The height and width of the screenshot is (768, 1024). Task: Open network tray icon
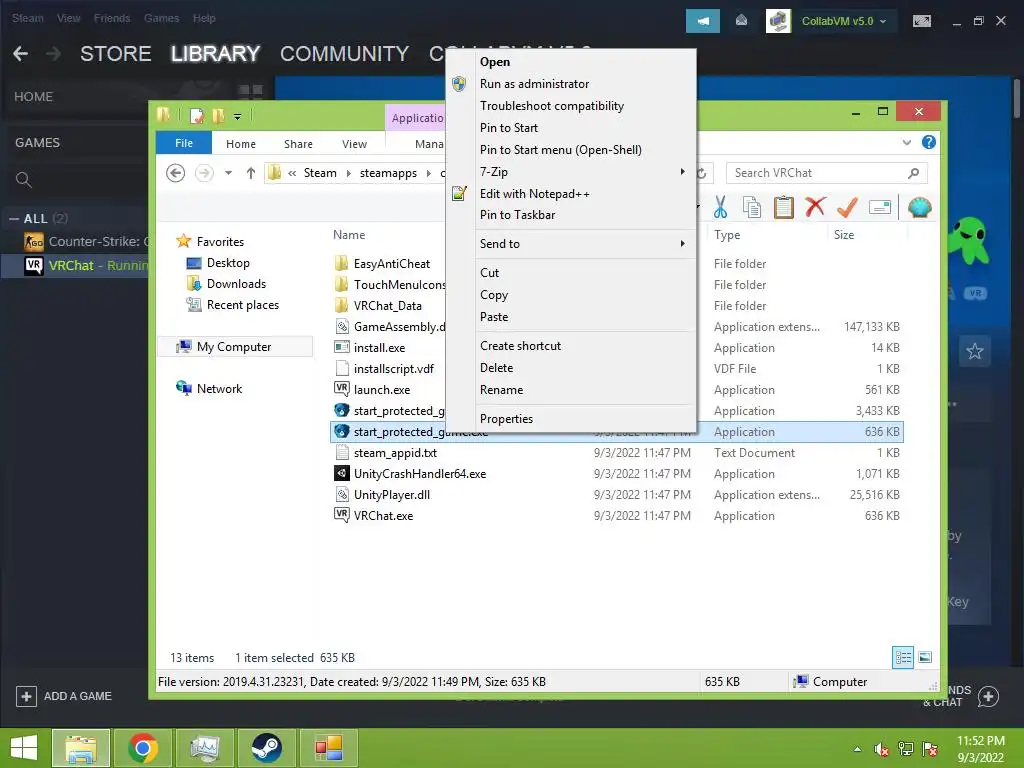[906, 749]
